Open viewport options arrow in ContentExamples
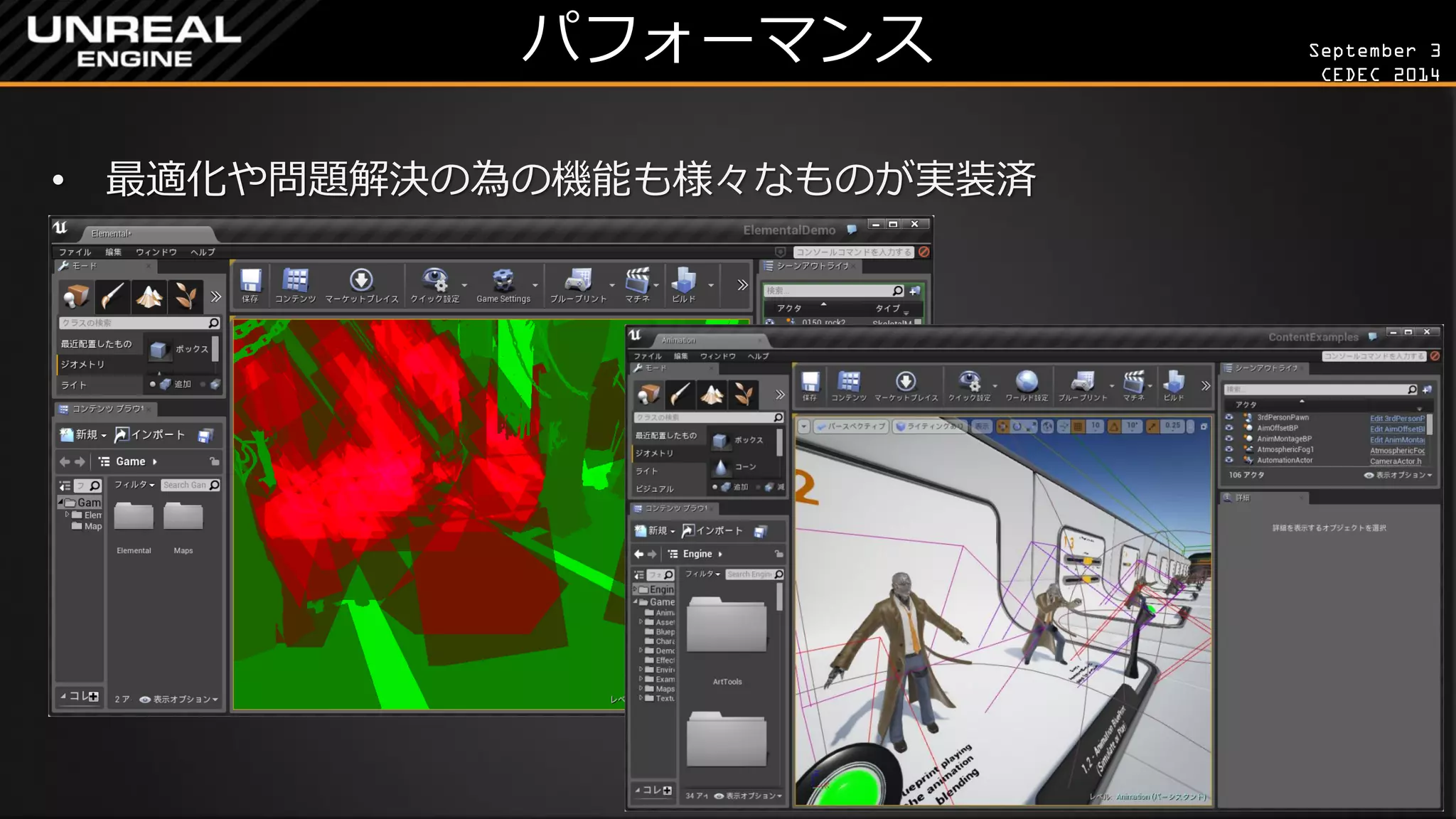The height and width of the screenshot is (819, 1456). [x=804, y=427]
